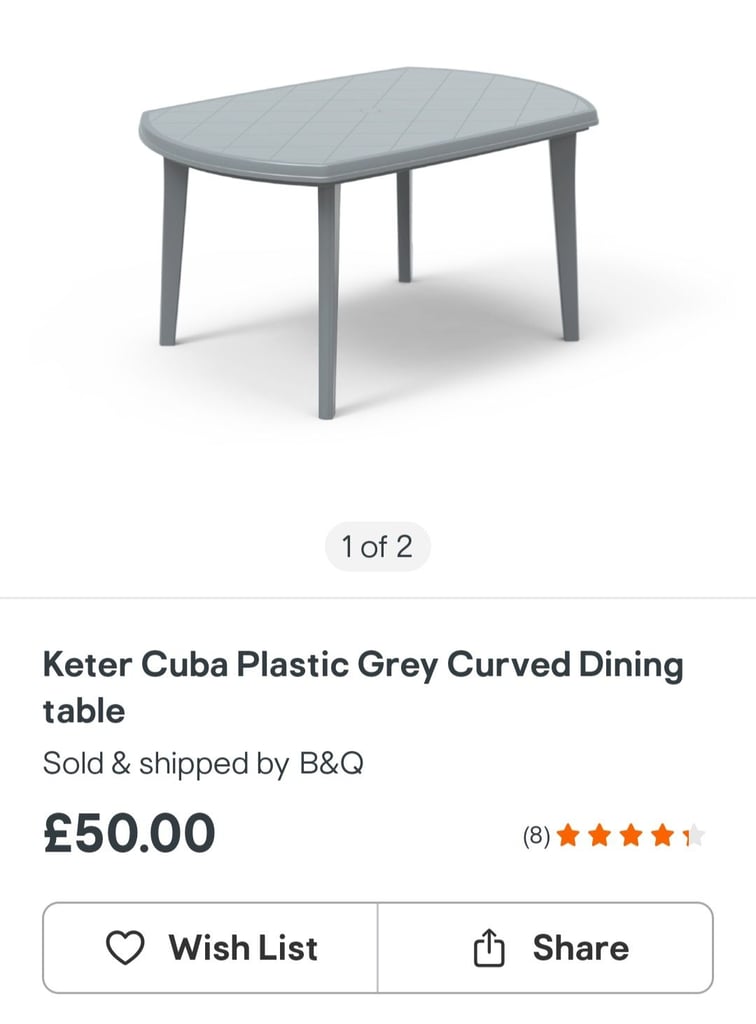Tap the 1 of 2 image counter
This screenshot has height=1024, width=756.
pos(377,547)
